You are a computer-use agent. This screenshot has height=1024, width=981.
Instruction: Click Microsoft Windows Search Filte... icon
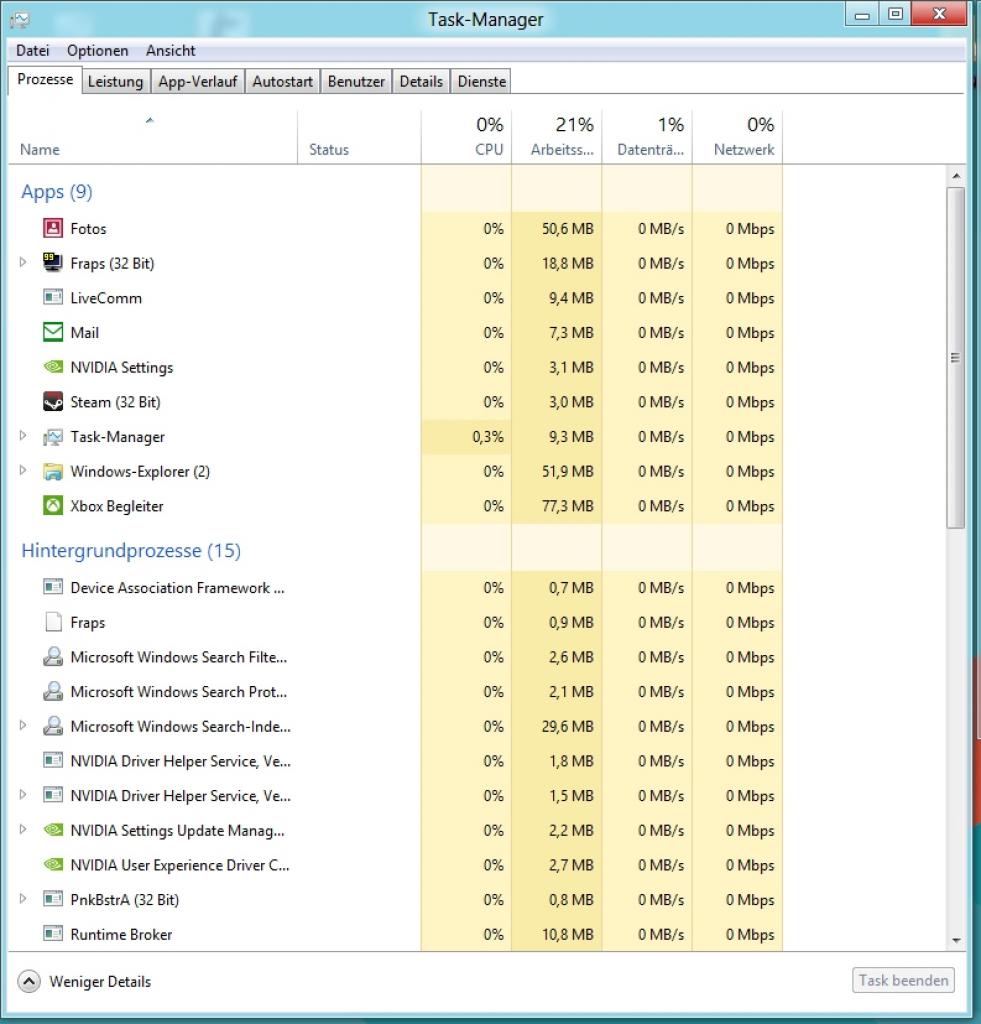pyautogui.click(x=53, y=656)
